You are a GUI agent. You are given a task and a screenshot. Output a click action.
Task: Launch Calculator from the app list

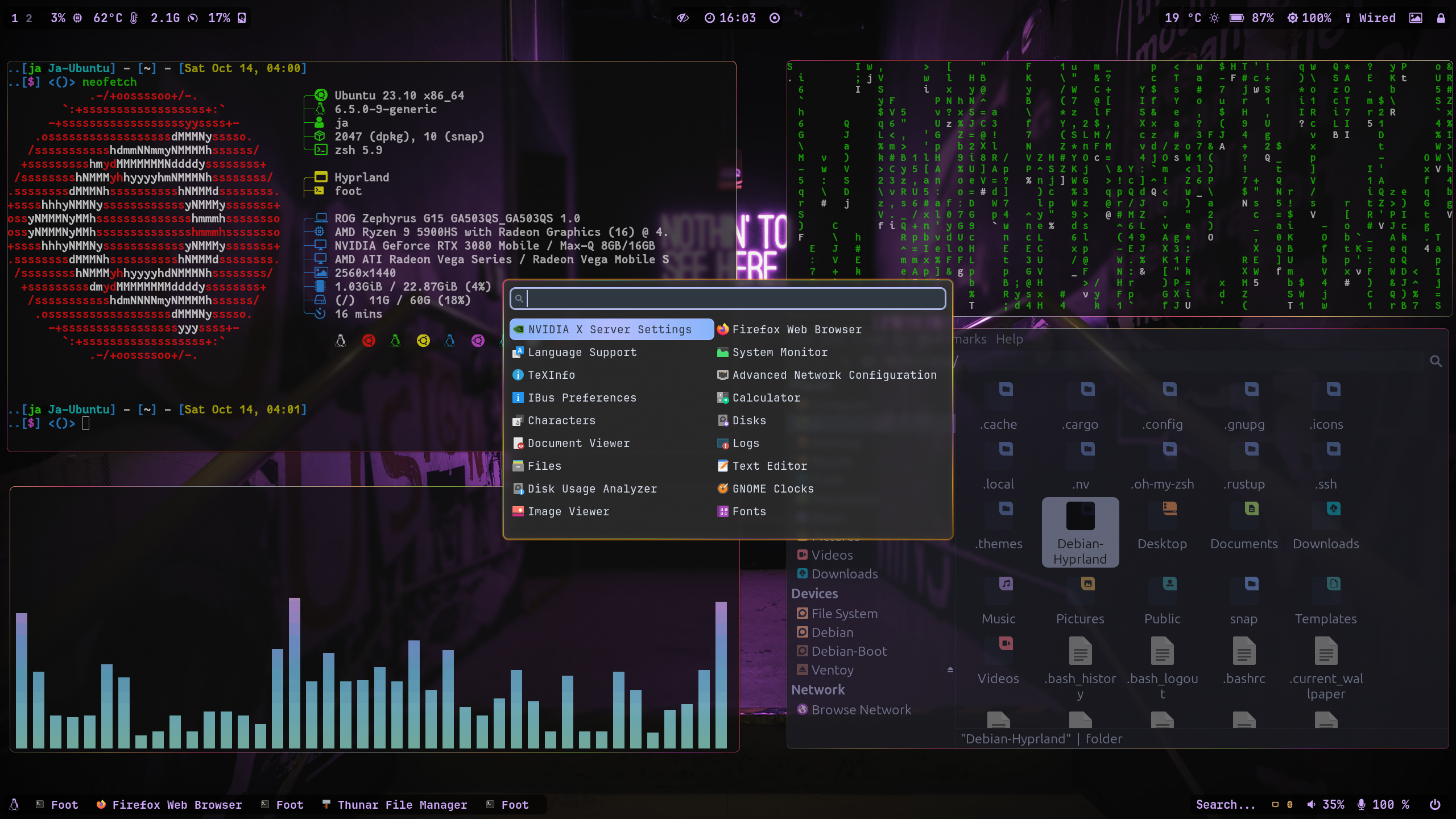(766, 398)
